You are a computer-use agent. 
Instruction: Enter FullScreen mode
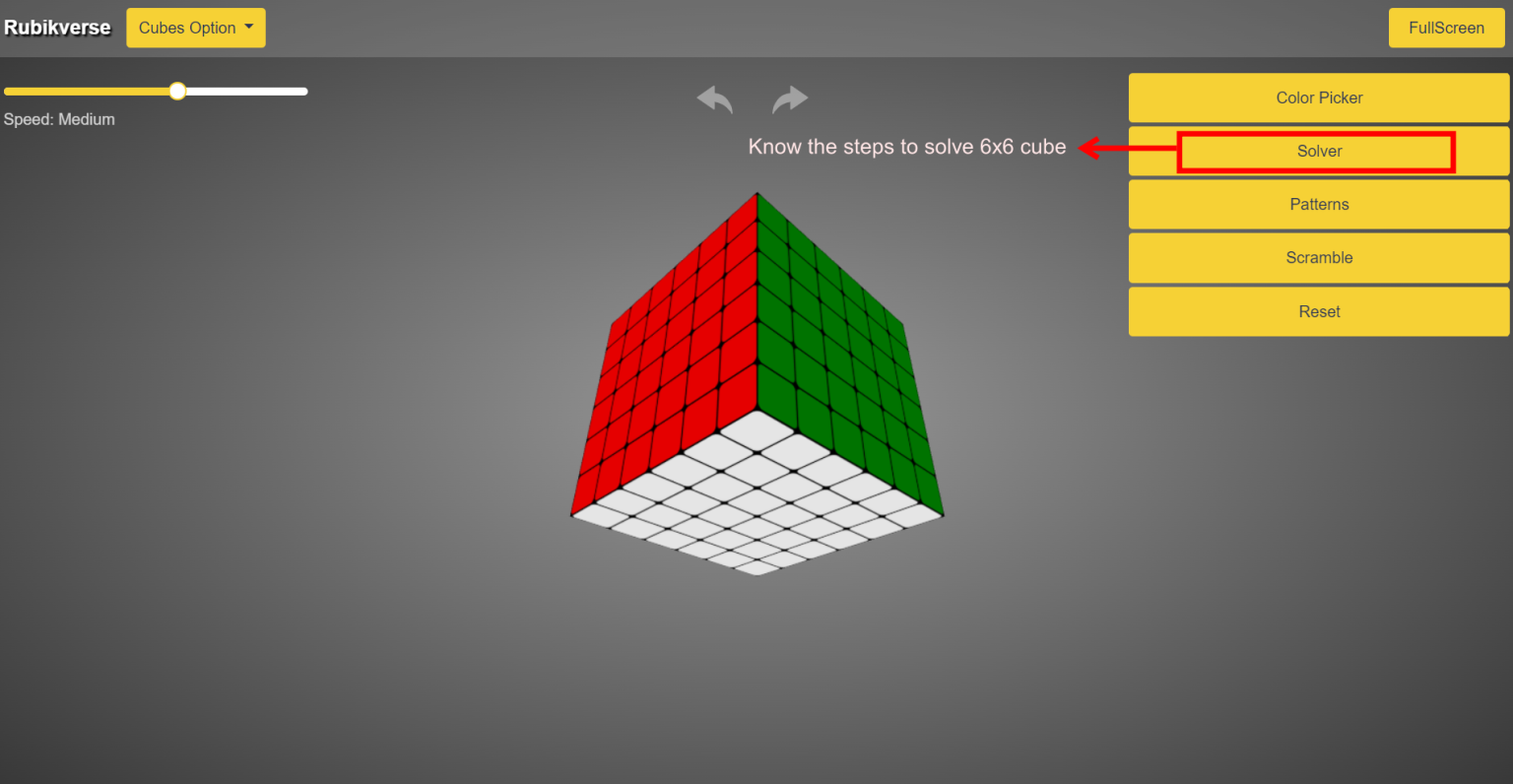[x=1445, y=28]
